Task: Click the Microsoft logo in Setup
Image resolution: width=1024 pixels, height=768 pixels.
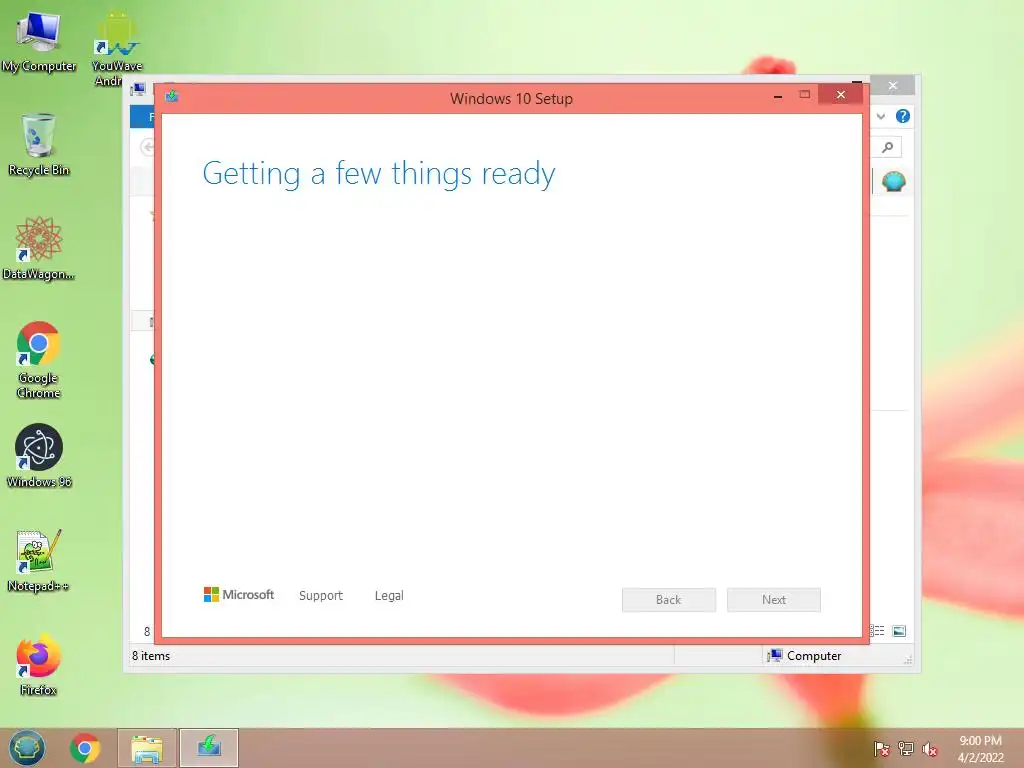Action: click(239, 594)
